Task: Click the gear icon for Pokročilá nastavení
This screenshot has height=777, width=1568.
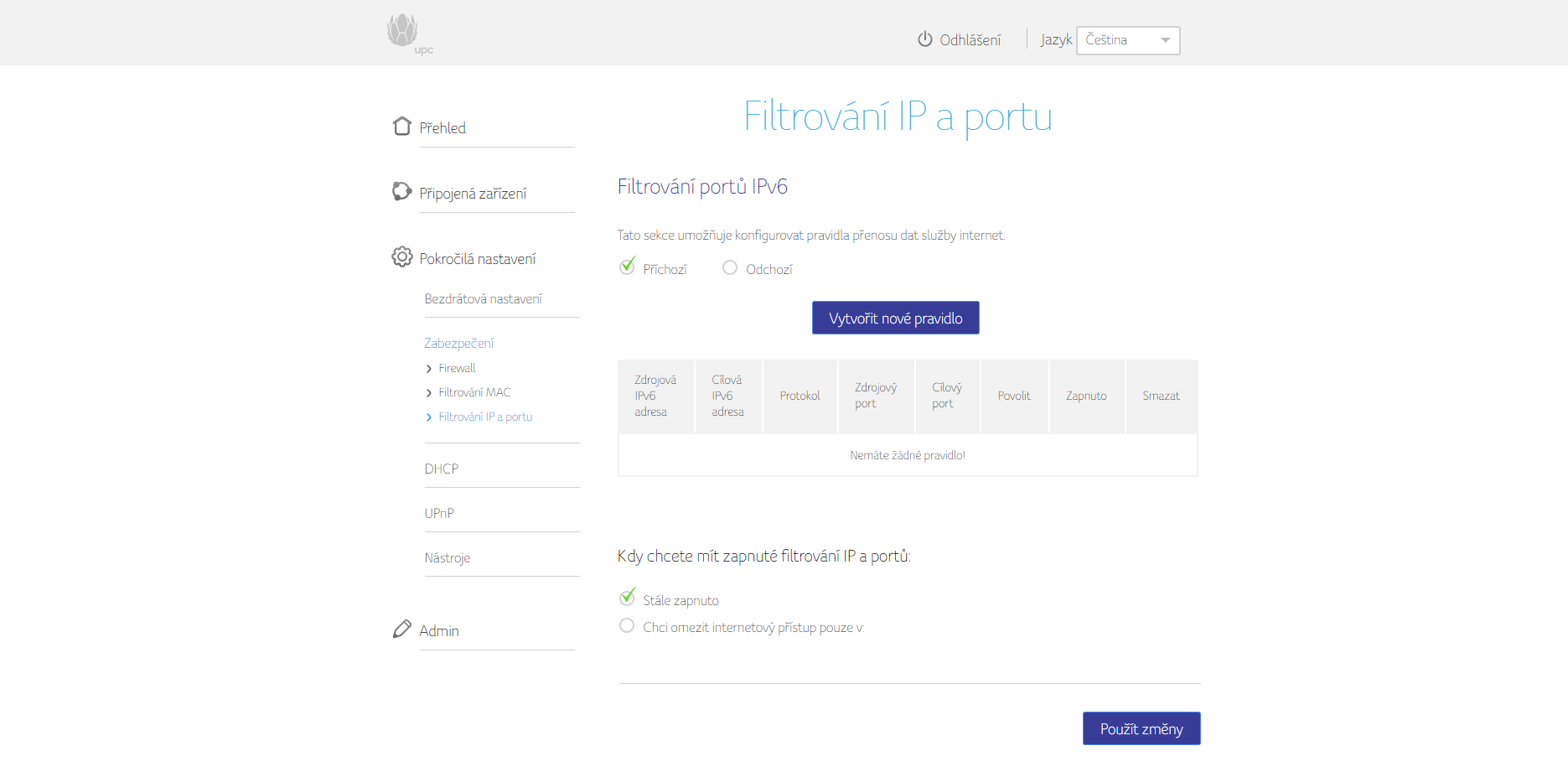Action: (401, 257)
